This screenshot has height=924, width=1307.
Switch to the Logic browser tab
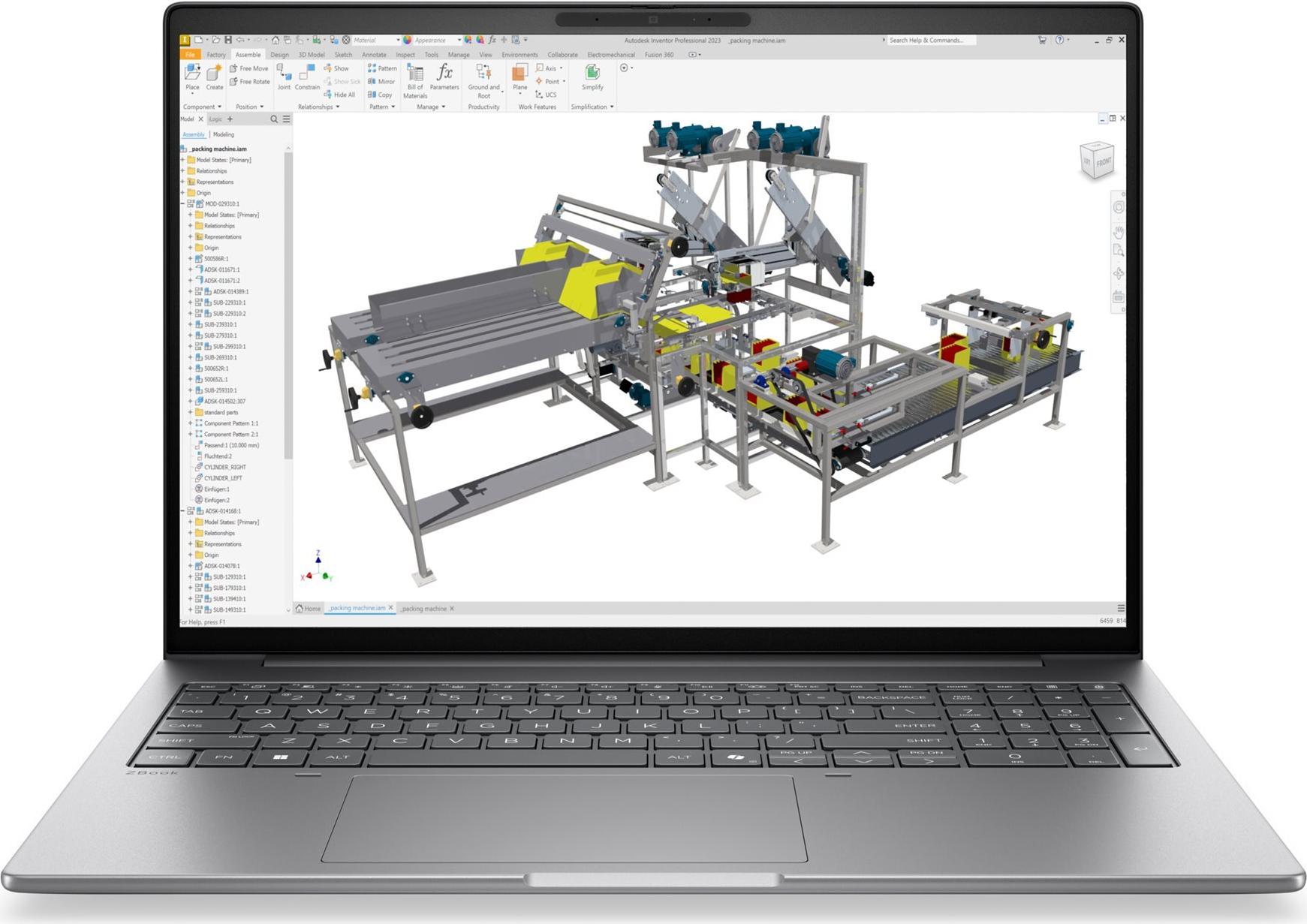215,119
